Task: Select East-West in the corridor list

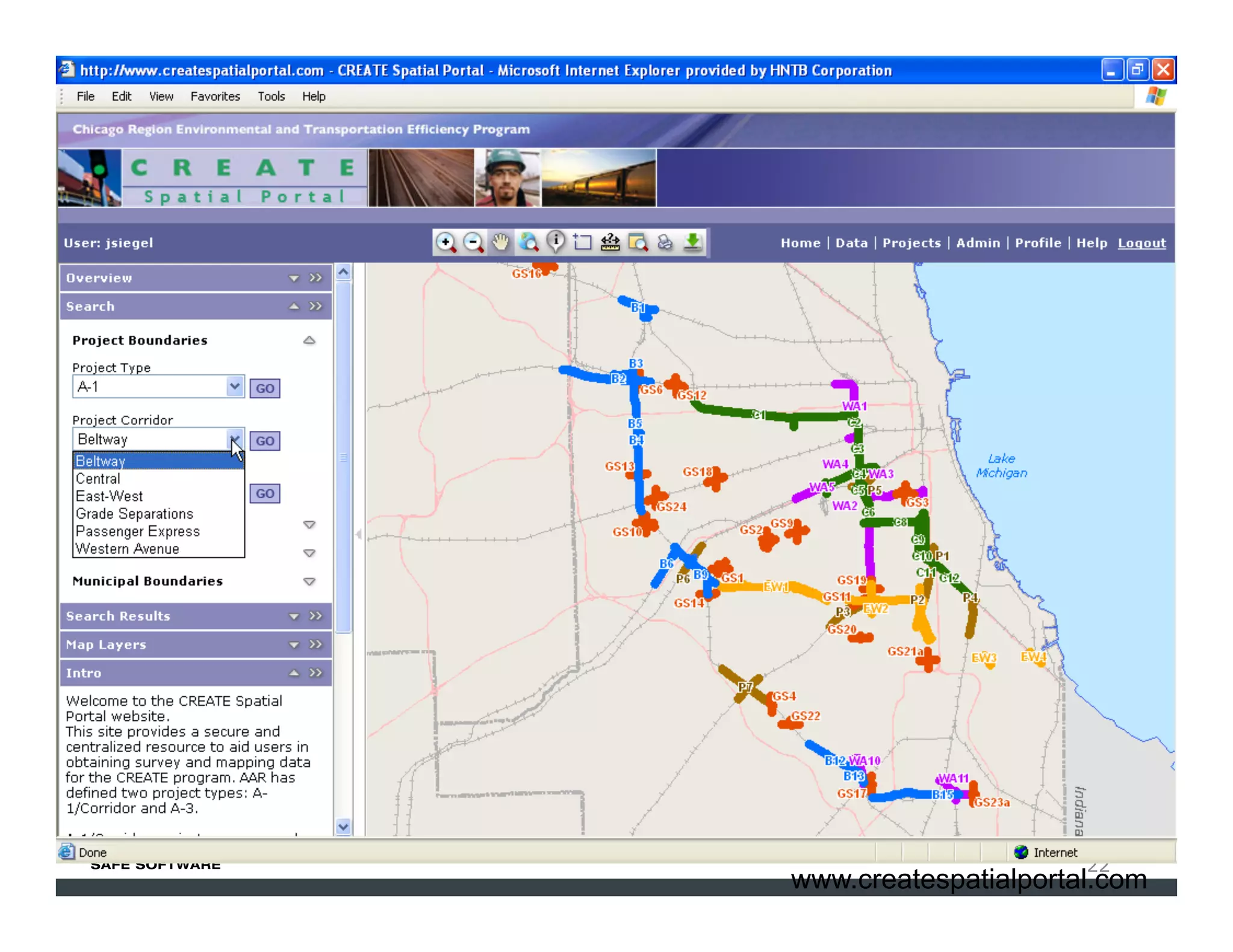Action: pos(158,496)
